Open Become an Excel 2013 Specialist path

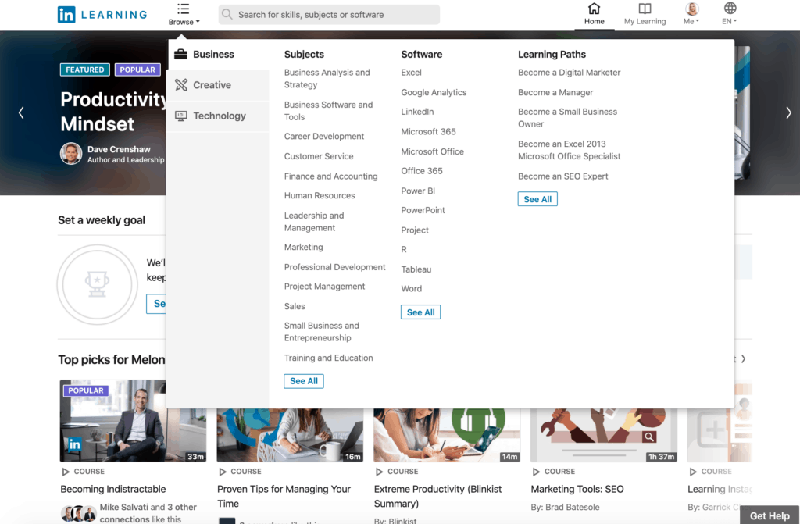(x=569, y=150)
